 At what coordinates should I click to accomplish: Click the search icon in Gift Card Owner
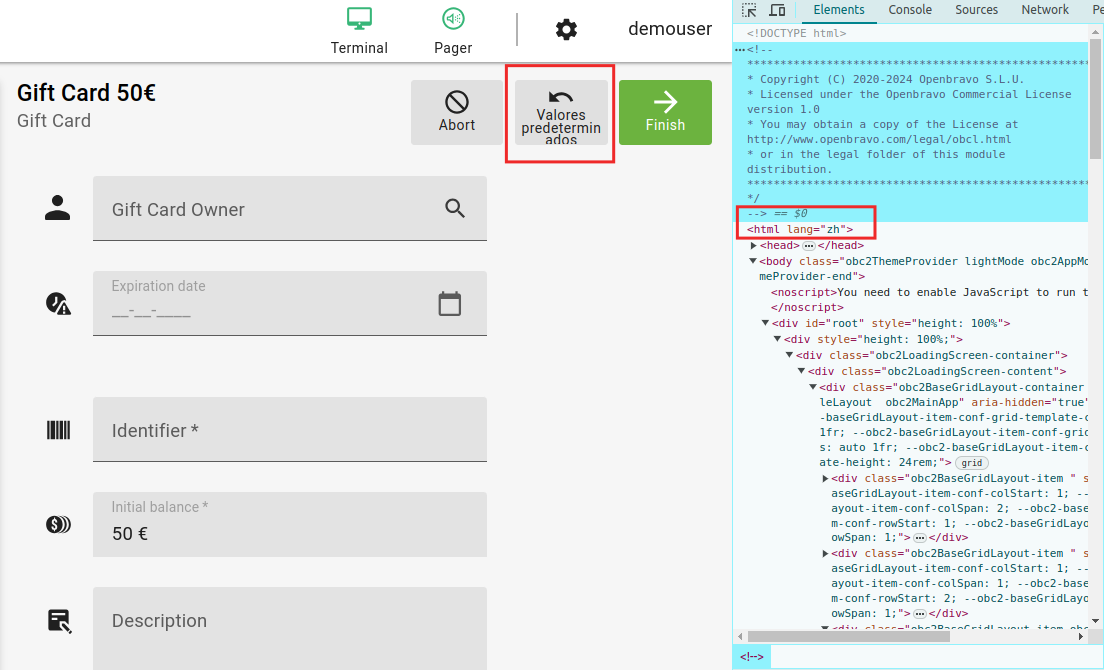pos(455,208)
